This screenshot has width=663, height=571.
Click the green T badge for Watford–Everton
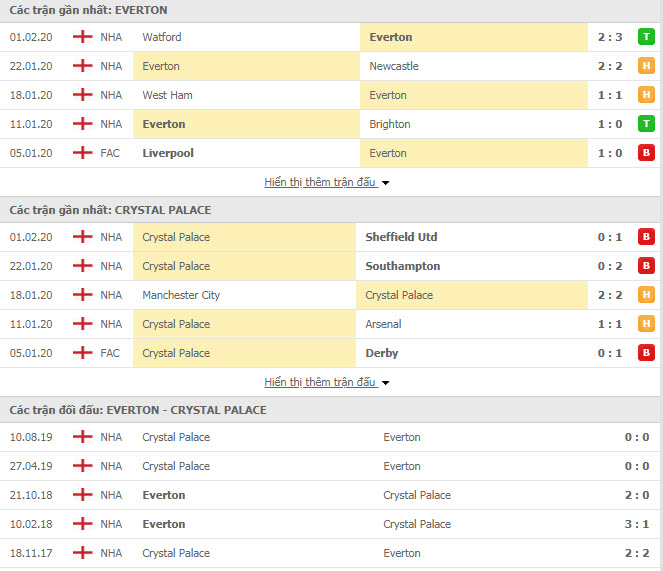(x=646, y=37)
